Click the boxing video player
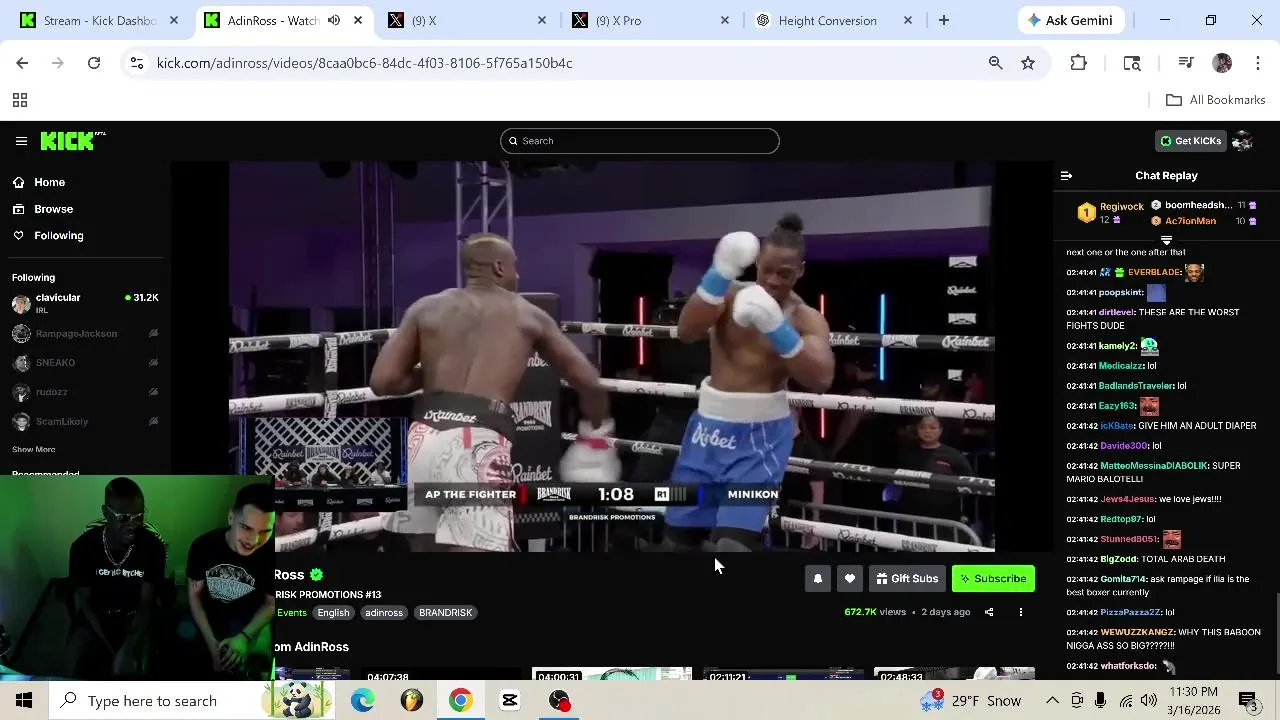 611,356
